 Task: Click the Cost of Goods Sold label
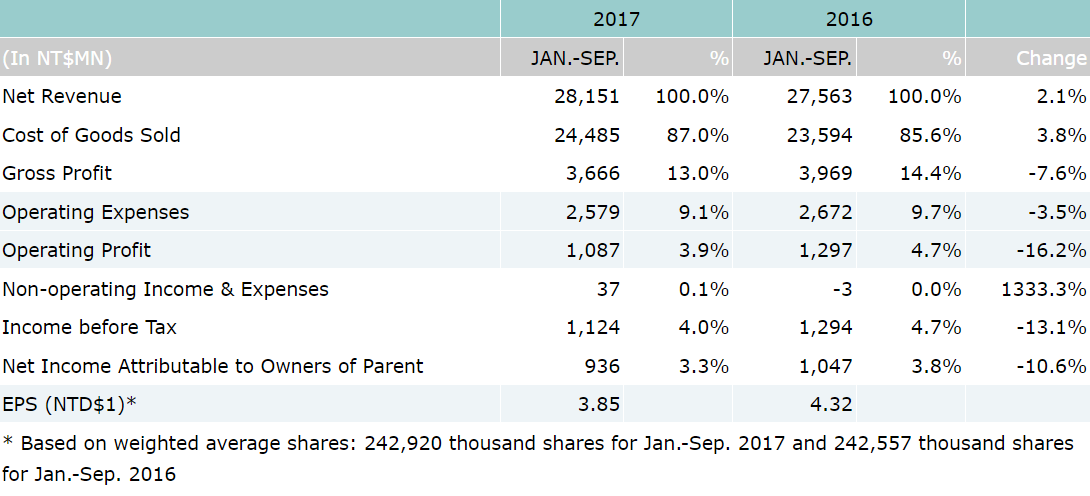pyautogui.click(x=92, y=135)
